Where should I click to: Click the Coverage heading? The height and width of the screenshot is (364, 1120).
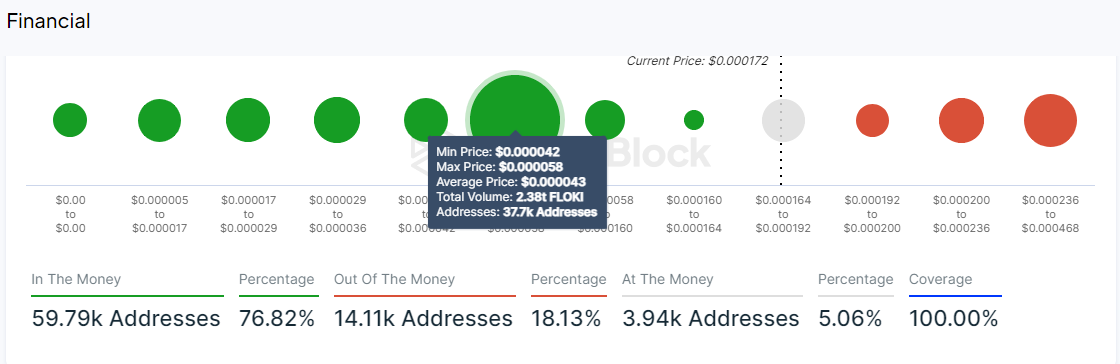(x=941, y=280)
